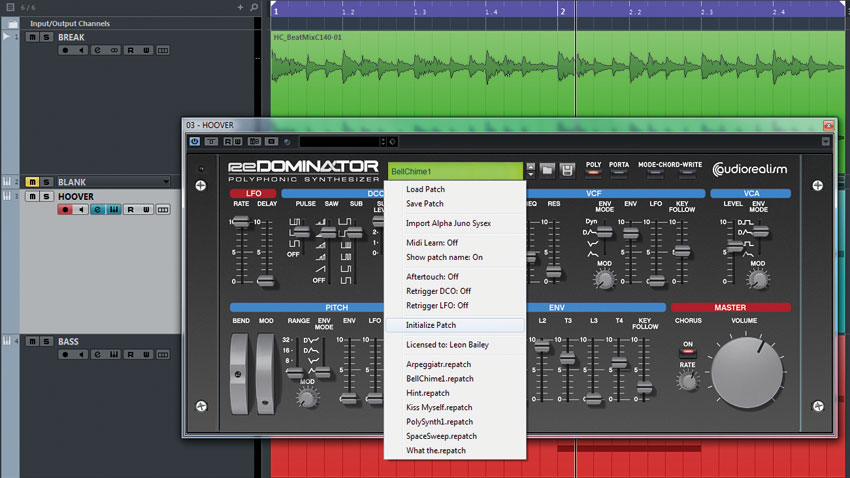Click the reDominator save patch disk icon
Image resolution: width=850 pixels, height=478 pixels.
pos(567,171)
